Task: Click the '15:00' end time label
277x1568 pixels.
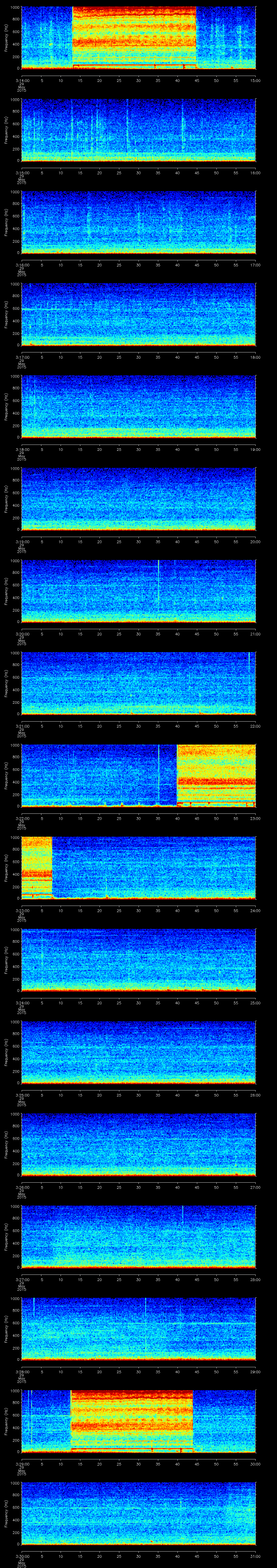Action: 255,80
